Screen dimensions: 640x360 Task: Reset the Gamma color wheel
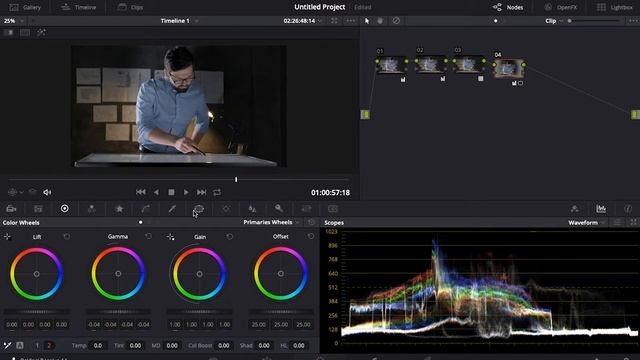click(149, 236)
